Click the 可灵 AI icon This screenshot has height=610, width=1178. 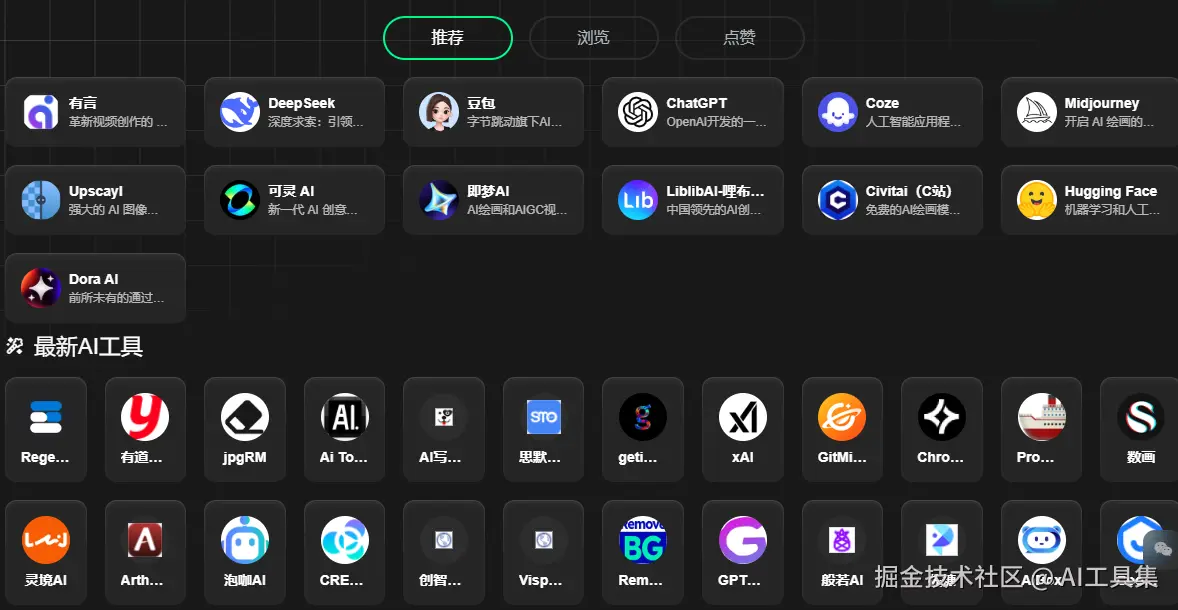240,200
